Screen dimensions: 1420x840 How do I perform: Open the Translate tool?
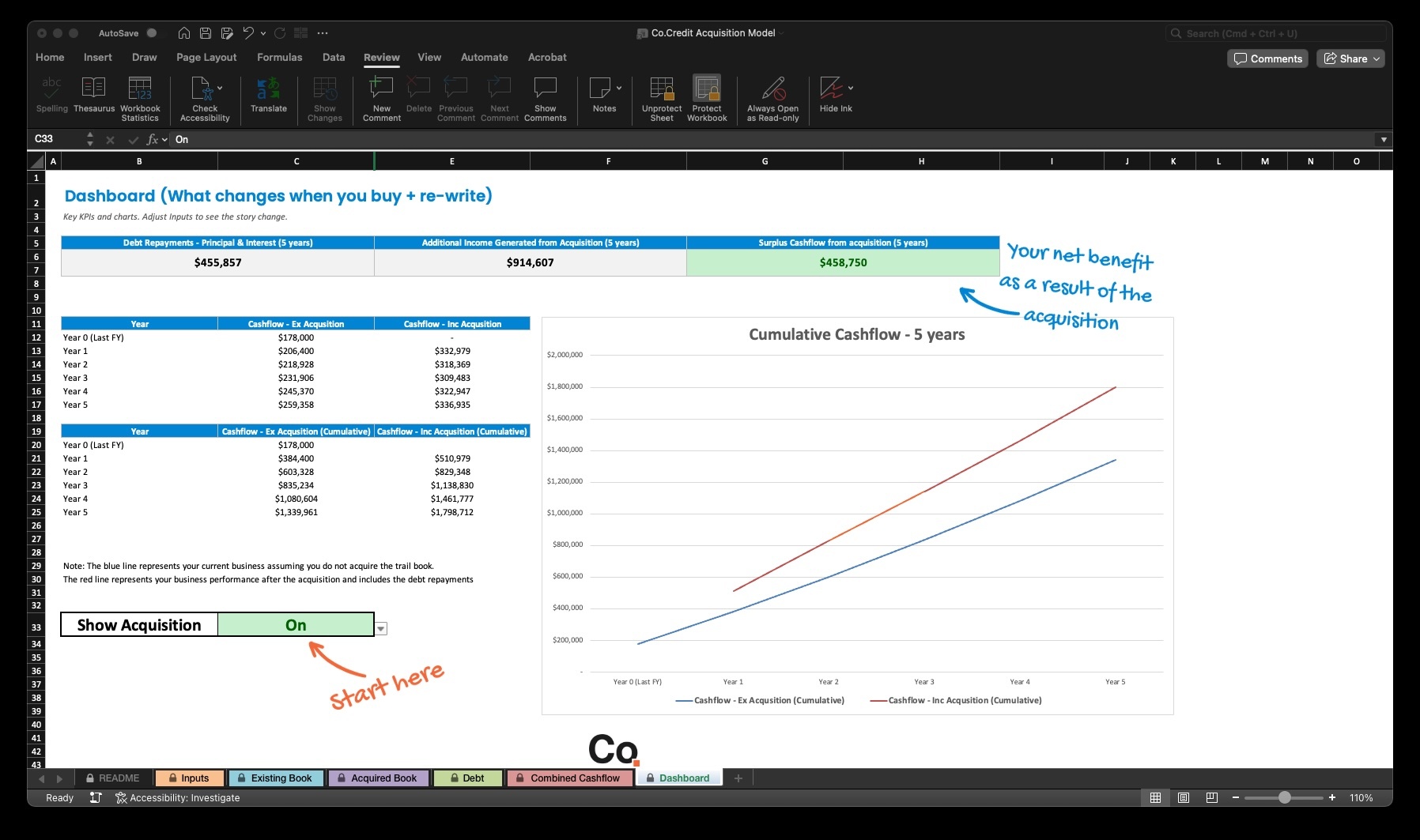269,95
